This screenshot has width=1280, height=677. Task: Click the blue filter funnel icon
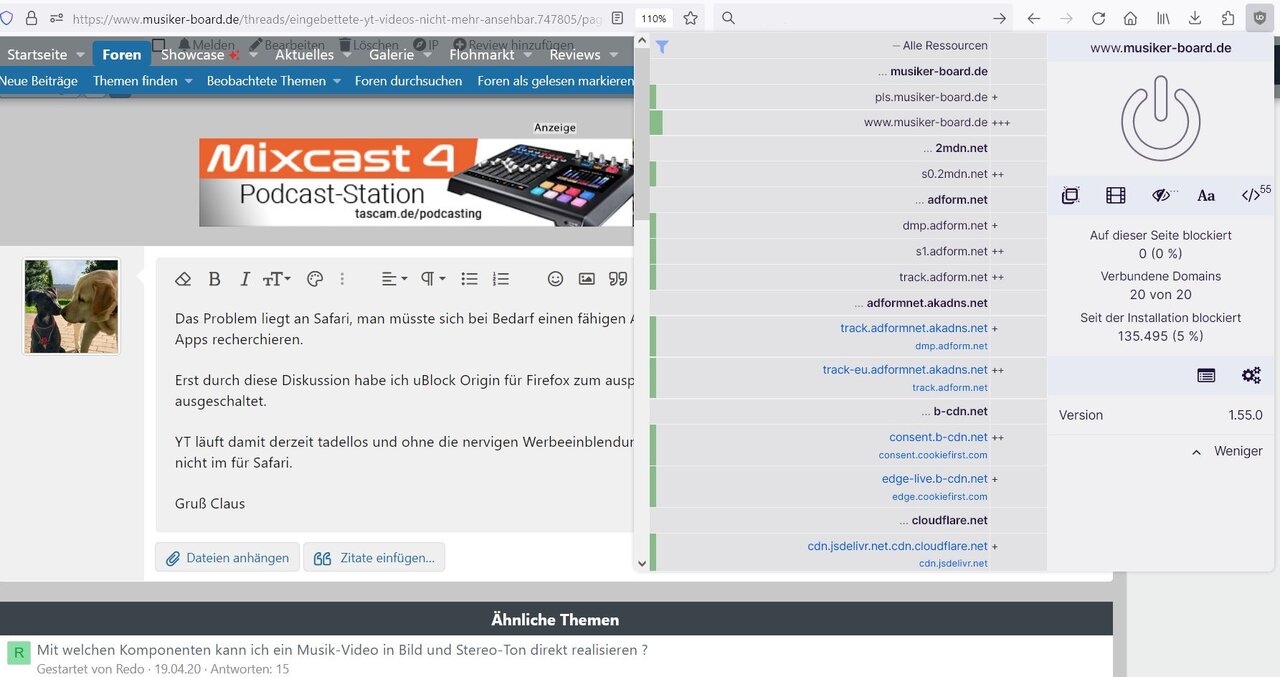(x=662, y=46)
